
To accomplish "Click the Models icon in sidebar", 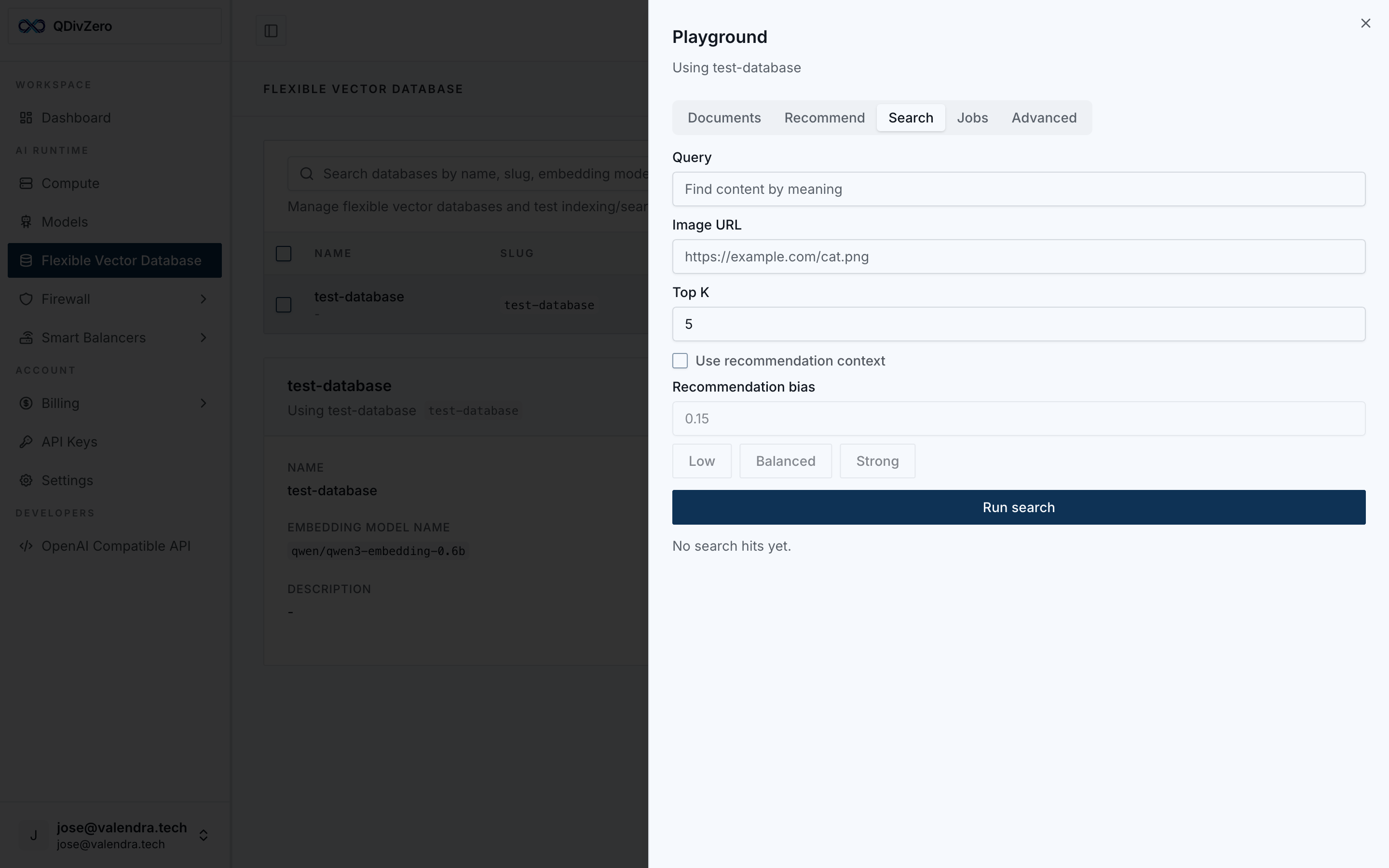I will coord(26,222).
